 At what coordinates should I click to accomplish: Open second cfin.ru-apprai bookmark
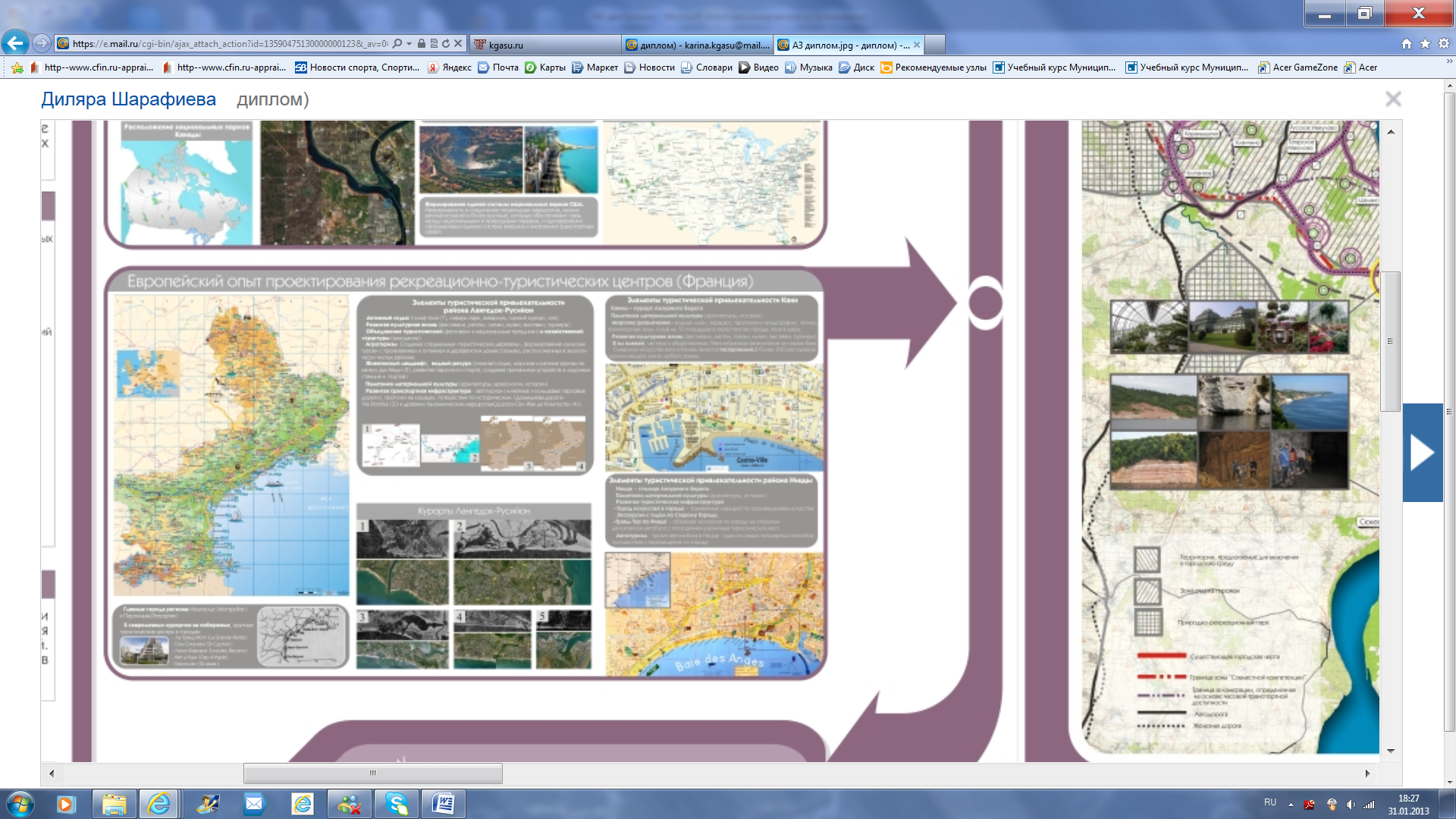pyautogui.click(x=224, y=67)
